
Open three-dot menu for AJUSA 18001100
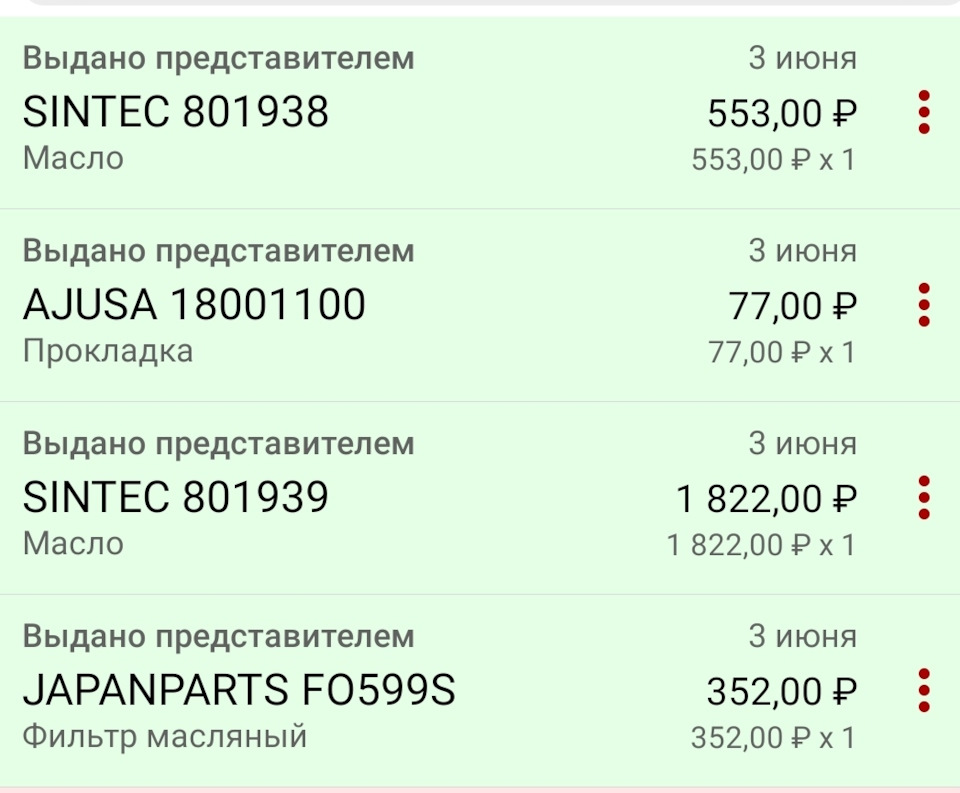923,305
